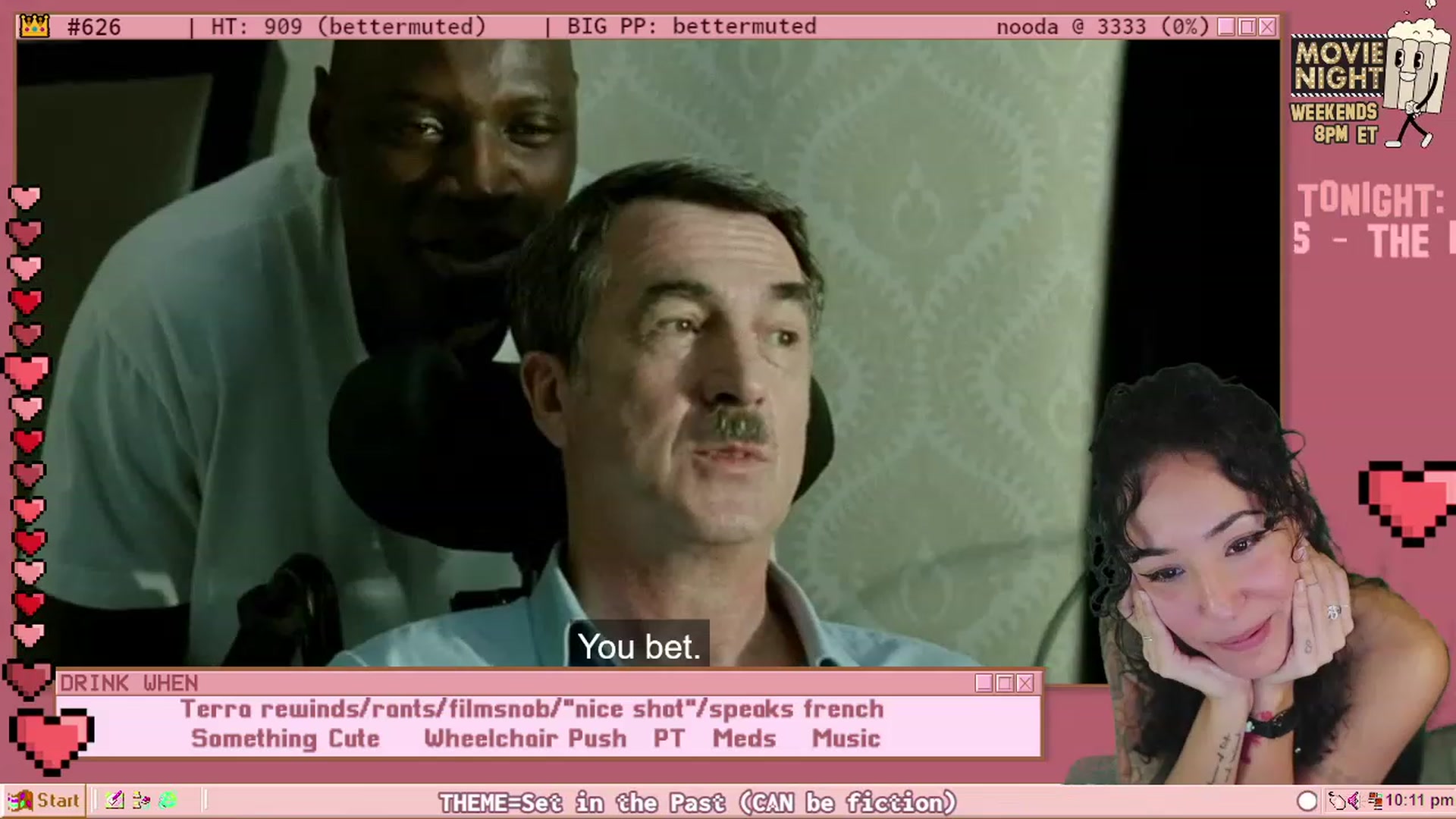Launch the notepad-with-pencil quick launch icon
The width and height of the screenshot is (1456, 819).
[x=115, y=800]
